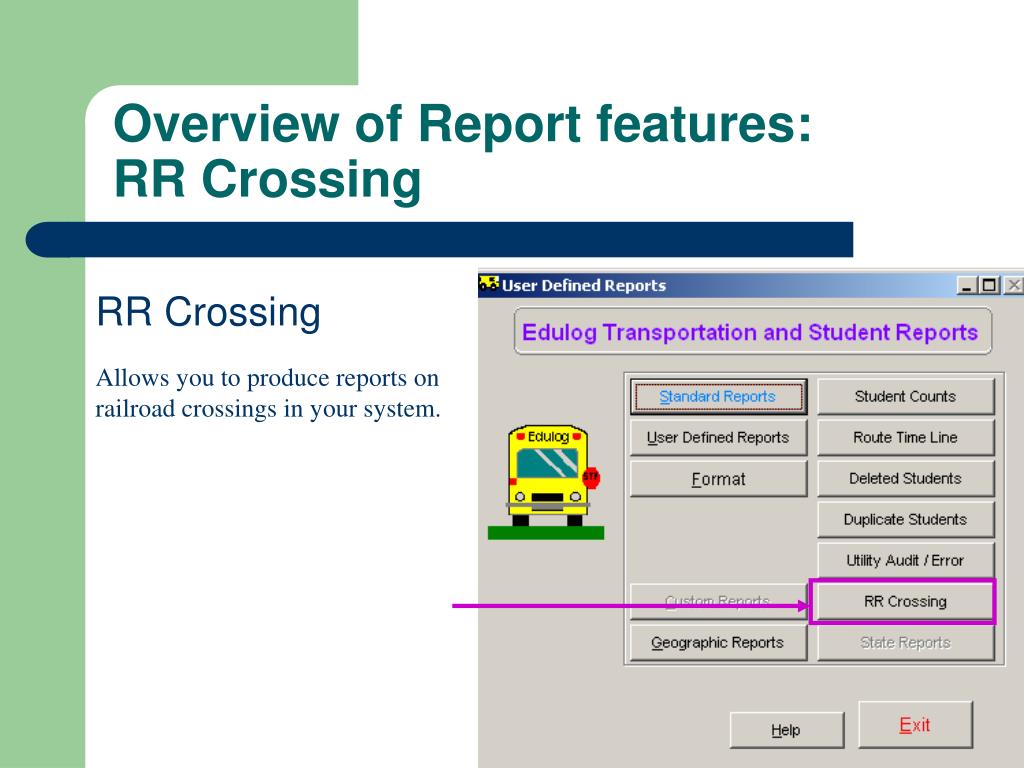Minimize the User Defined Reports window

pos(967,285)
